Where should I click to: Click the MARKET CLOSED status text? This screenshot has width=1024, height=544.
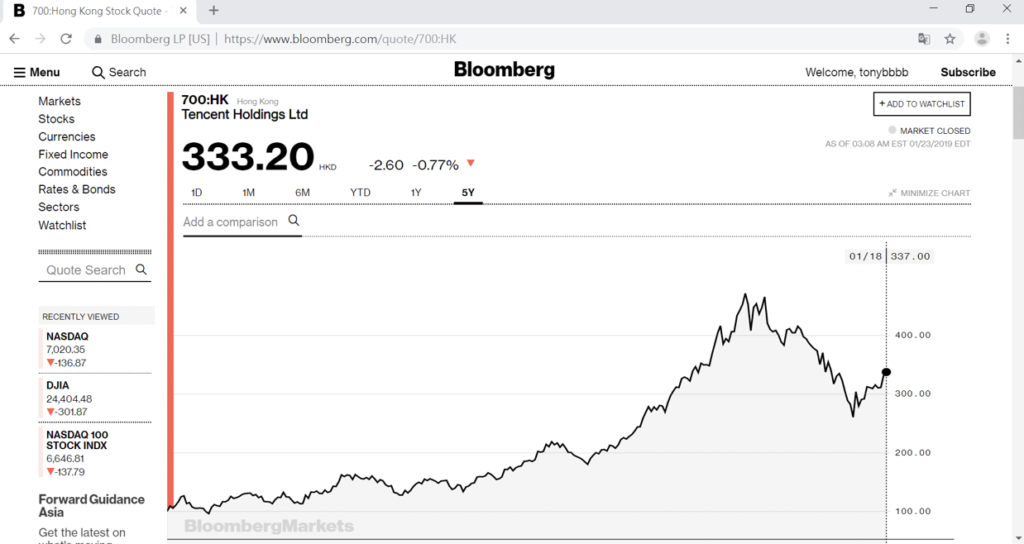935,131
